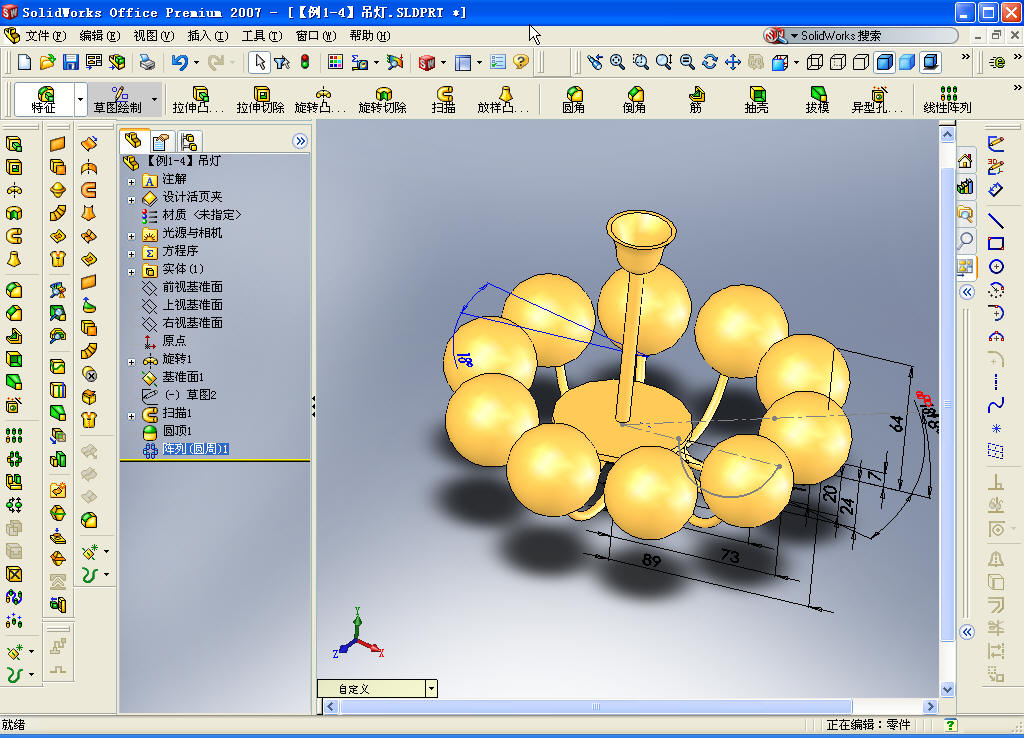
Task: Select the arrow Select tool
Action: coord(259,62)
